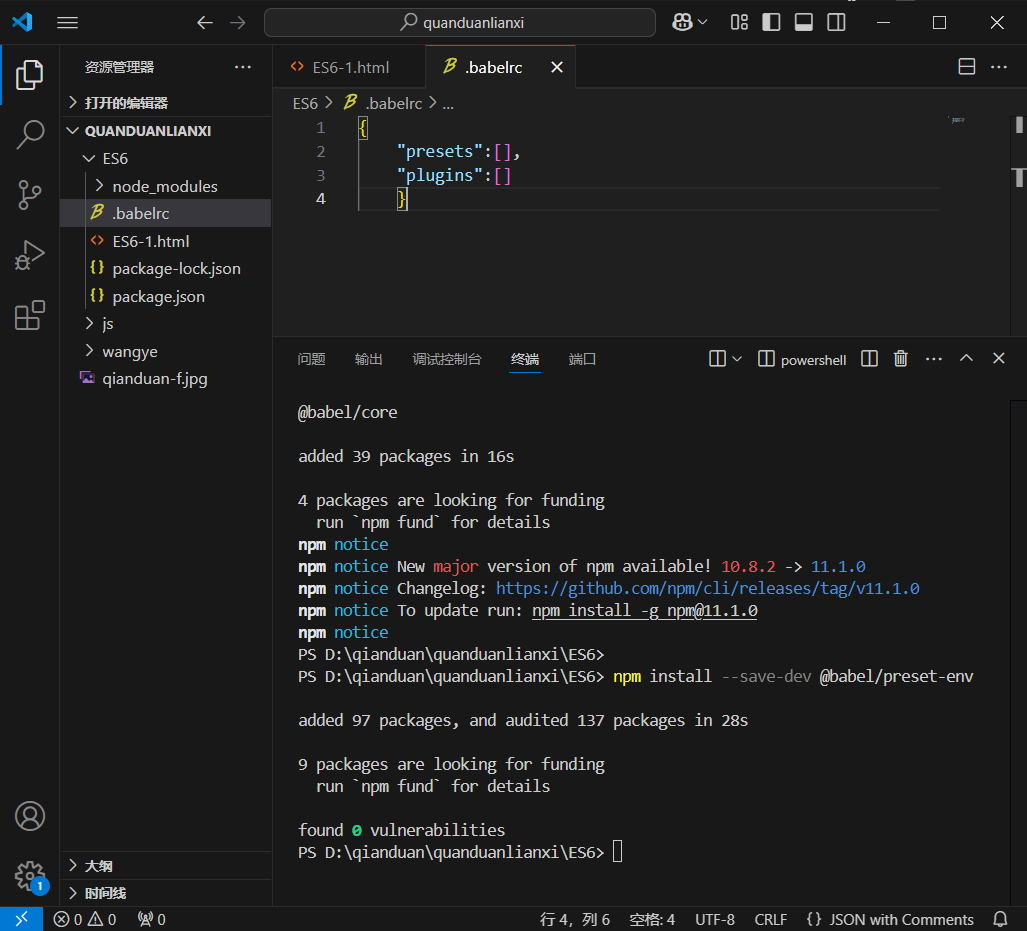Viewport: 1027px width, 931px height.
Task: Kill terminal with the trash icon
Action: click(x=900, y=359)
